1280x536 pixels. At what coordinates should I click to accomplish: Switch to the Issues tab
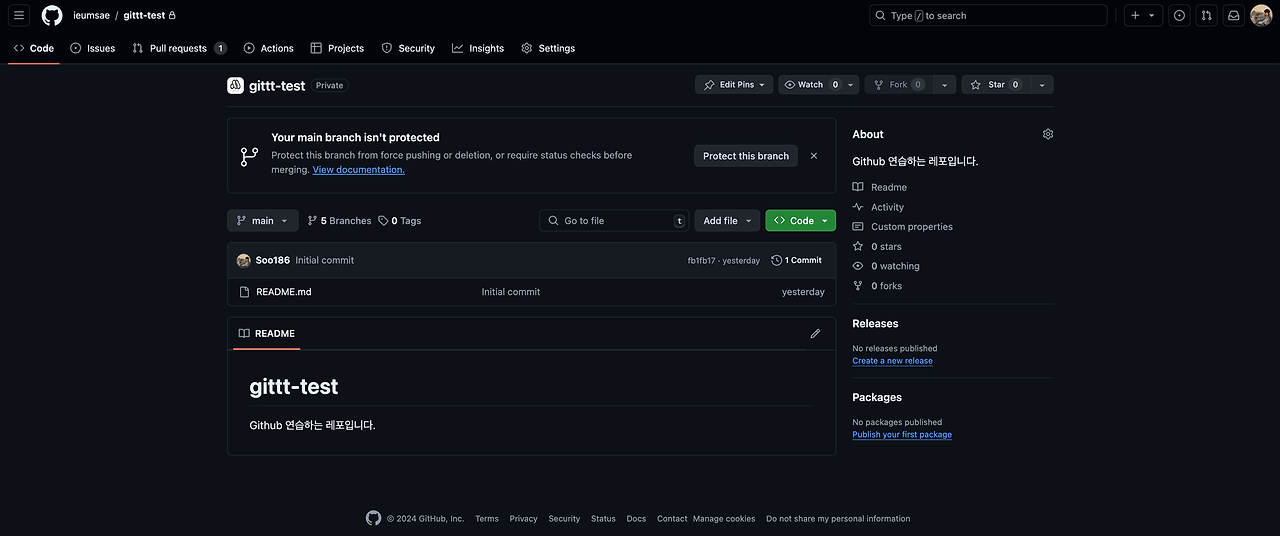(x=93, y=48)
